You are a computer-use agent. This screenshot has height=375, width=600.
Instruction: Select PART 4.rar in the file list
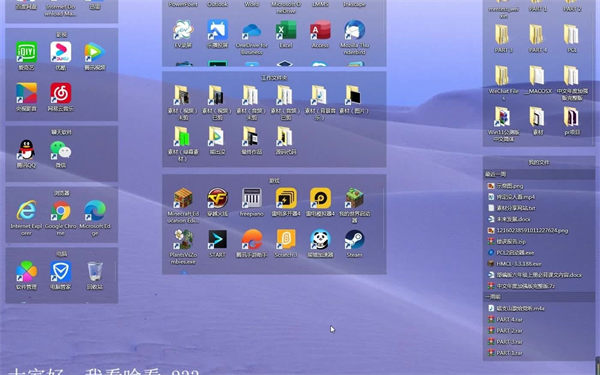(x=510, y=319)
